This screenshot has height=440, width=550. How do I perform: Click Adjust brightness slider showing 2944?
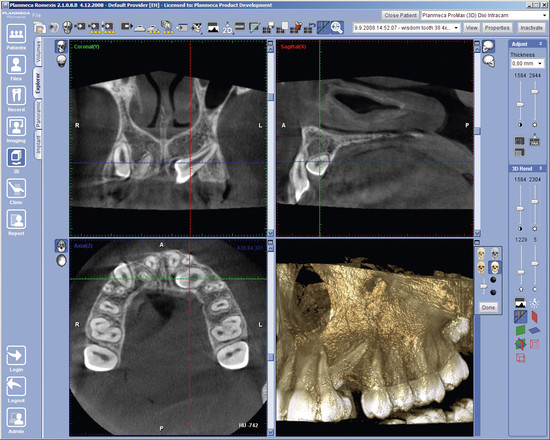(535, 92)
